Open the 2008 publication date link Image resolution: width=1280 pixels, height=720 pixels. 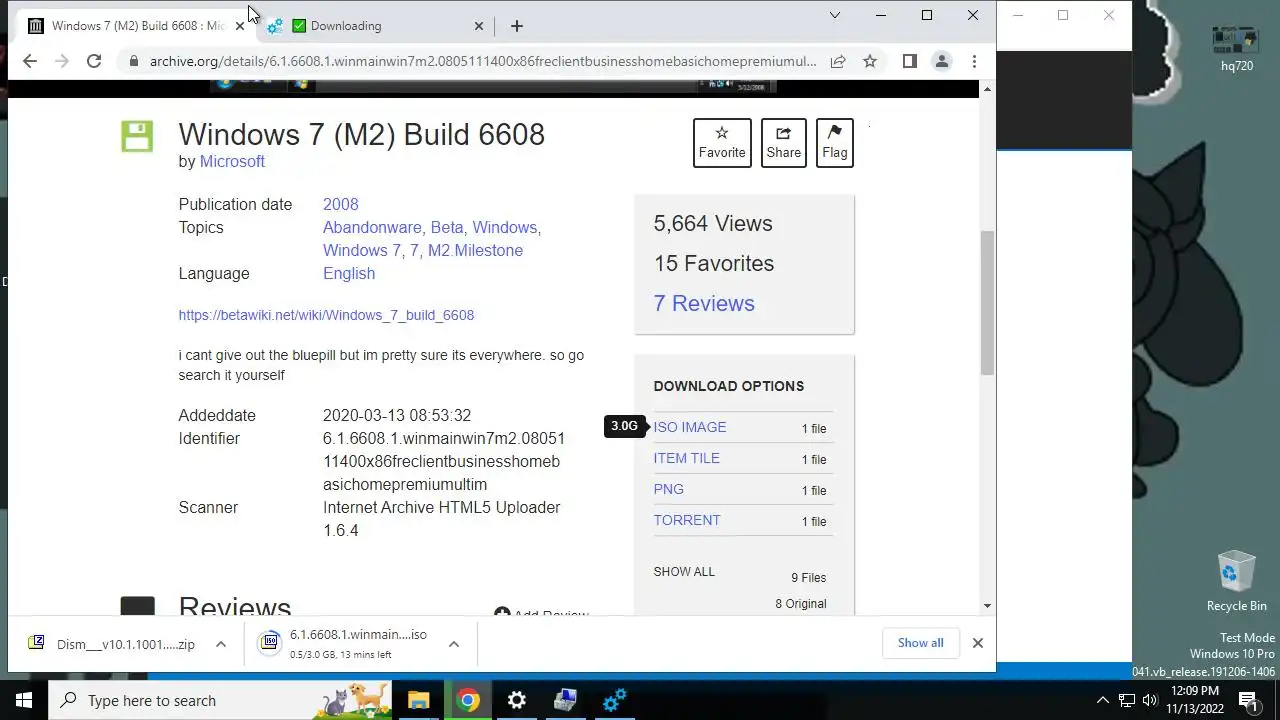tap(340, 204)
